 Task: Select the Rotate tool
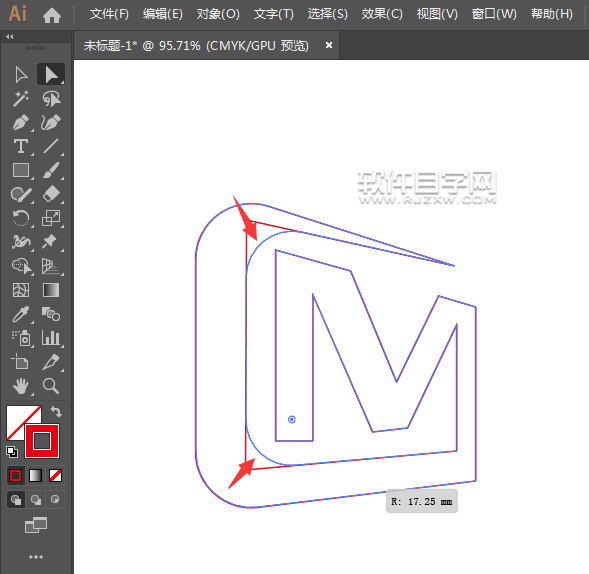coord(21,218)
